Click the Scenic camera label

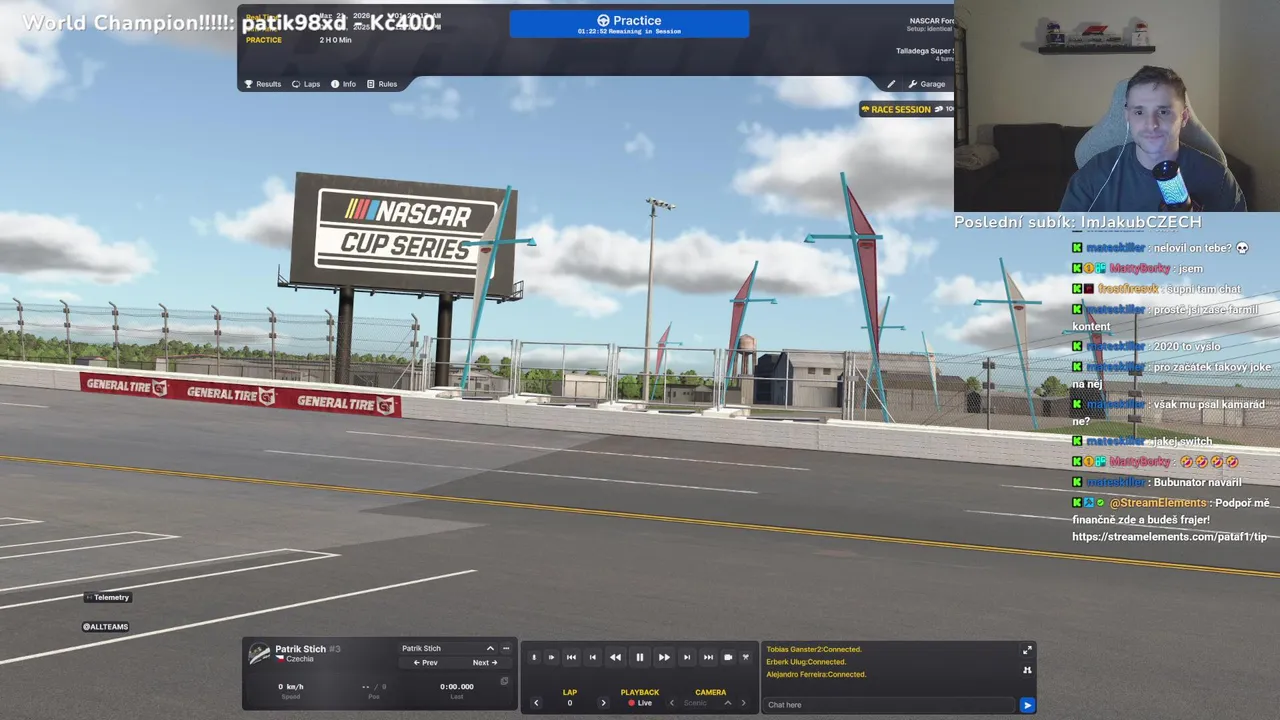click(695, 703)
